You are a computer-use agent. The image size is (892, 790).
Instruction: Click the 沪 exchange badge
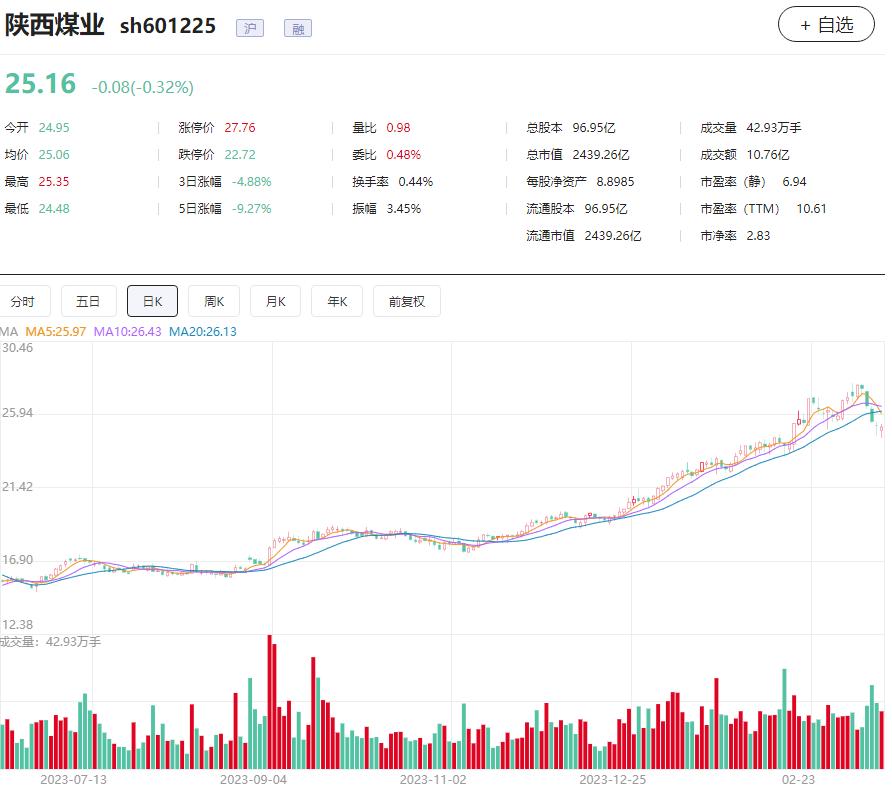(249, 28)
